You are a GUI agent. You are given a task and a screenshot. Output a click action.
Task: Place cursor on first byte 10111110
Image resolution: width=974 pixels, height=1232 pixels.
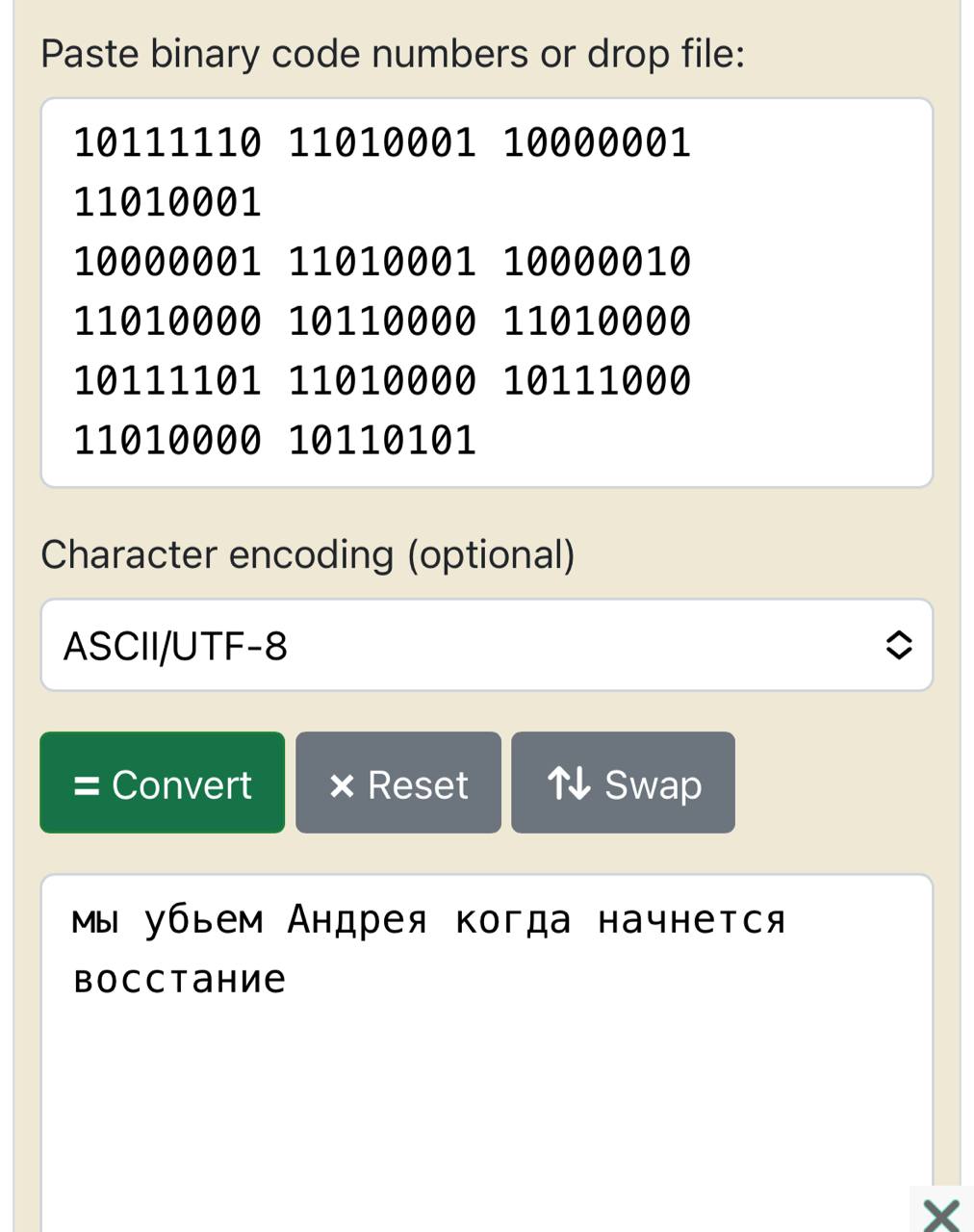point(167,143)
